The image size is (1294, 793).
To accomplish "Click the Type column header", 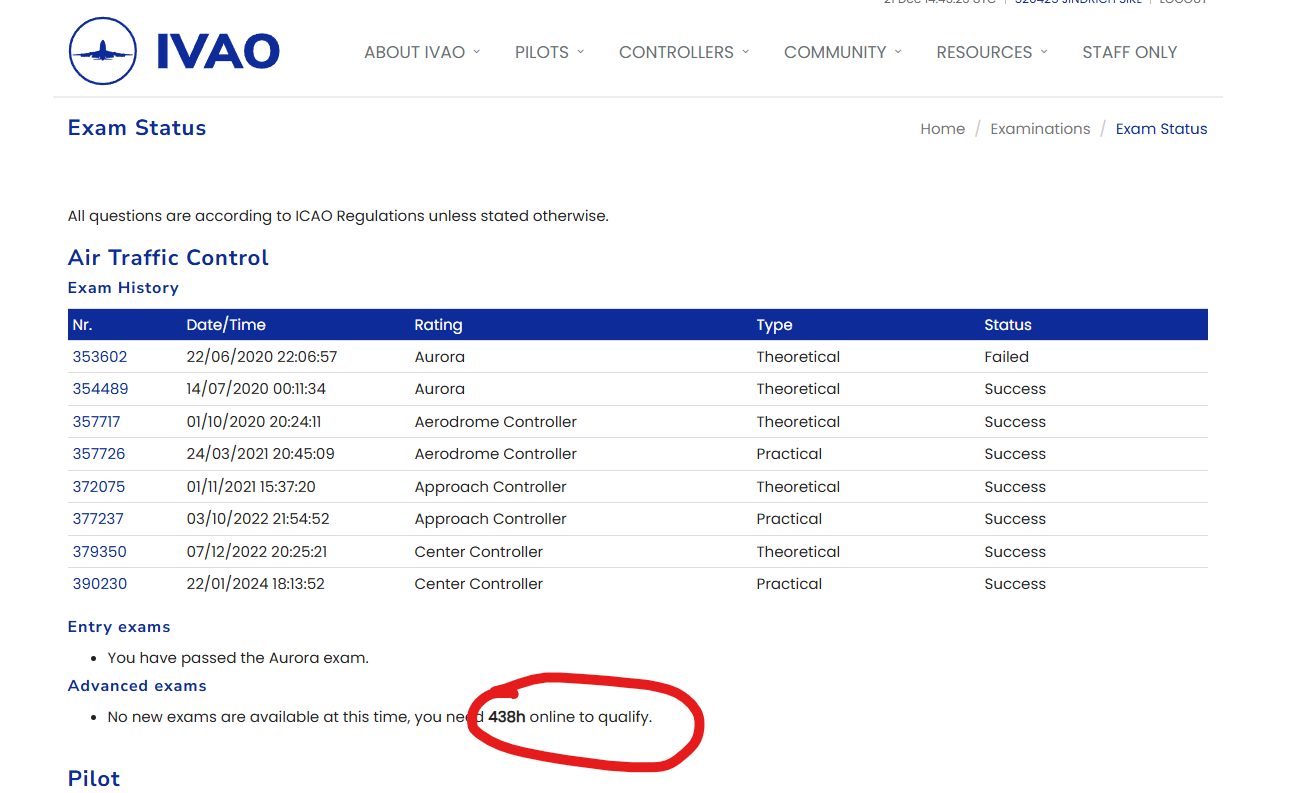I will [774, 325].
